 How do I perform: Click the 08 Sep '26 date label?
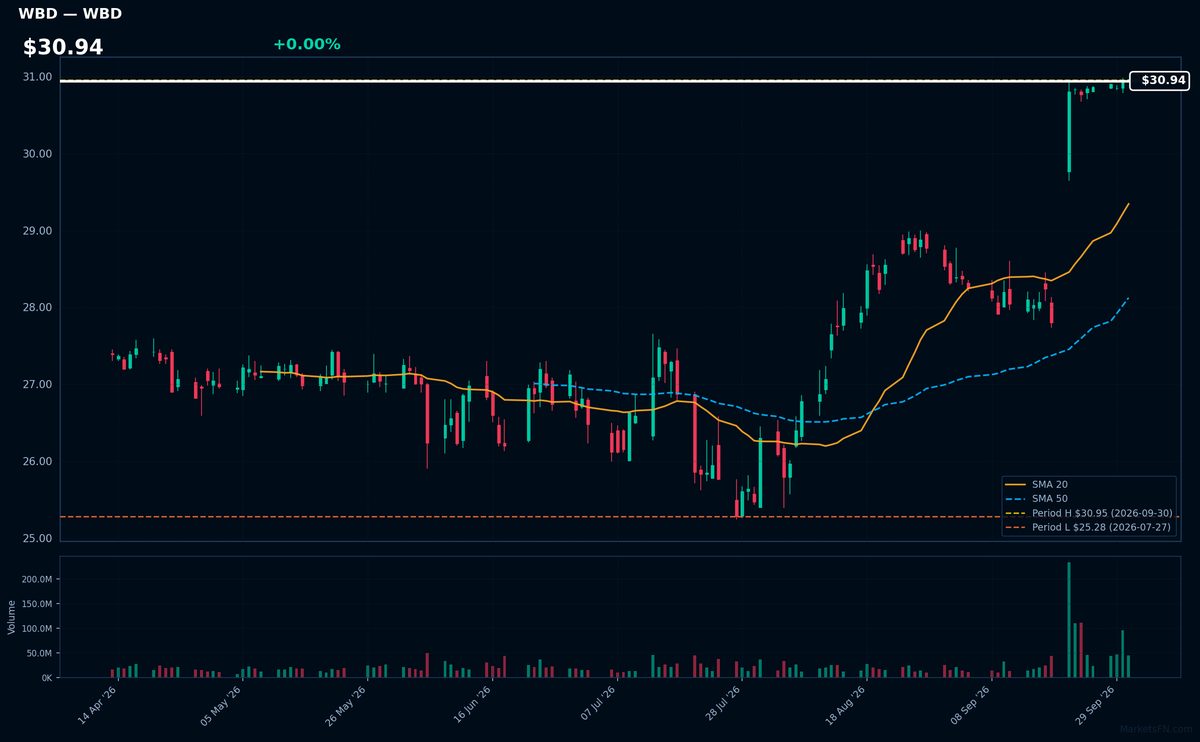(970, 706)
